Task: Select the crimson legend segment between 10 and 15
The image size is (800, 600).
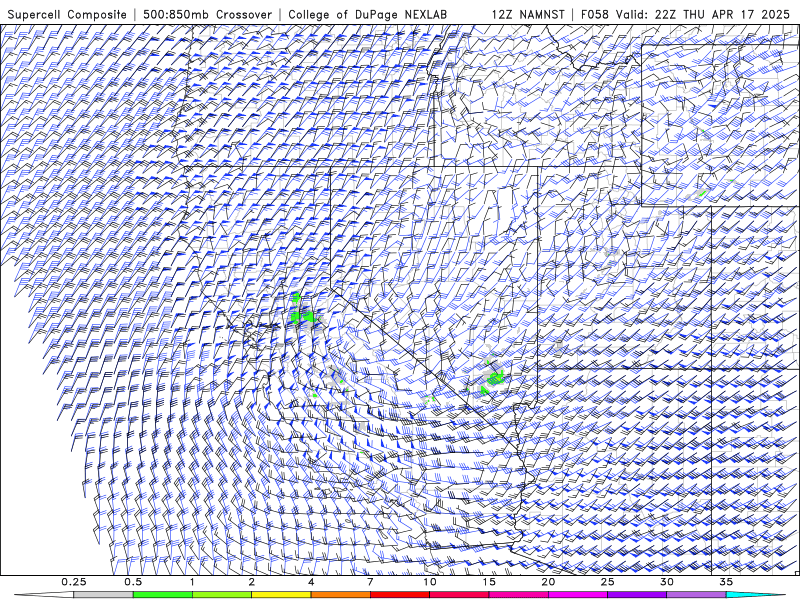Action: click(x=459, y=595)
